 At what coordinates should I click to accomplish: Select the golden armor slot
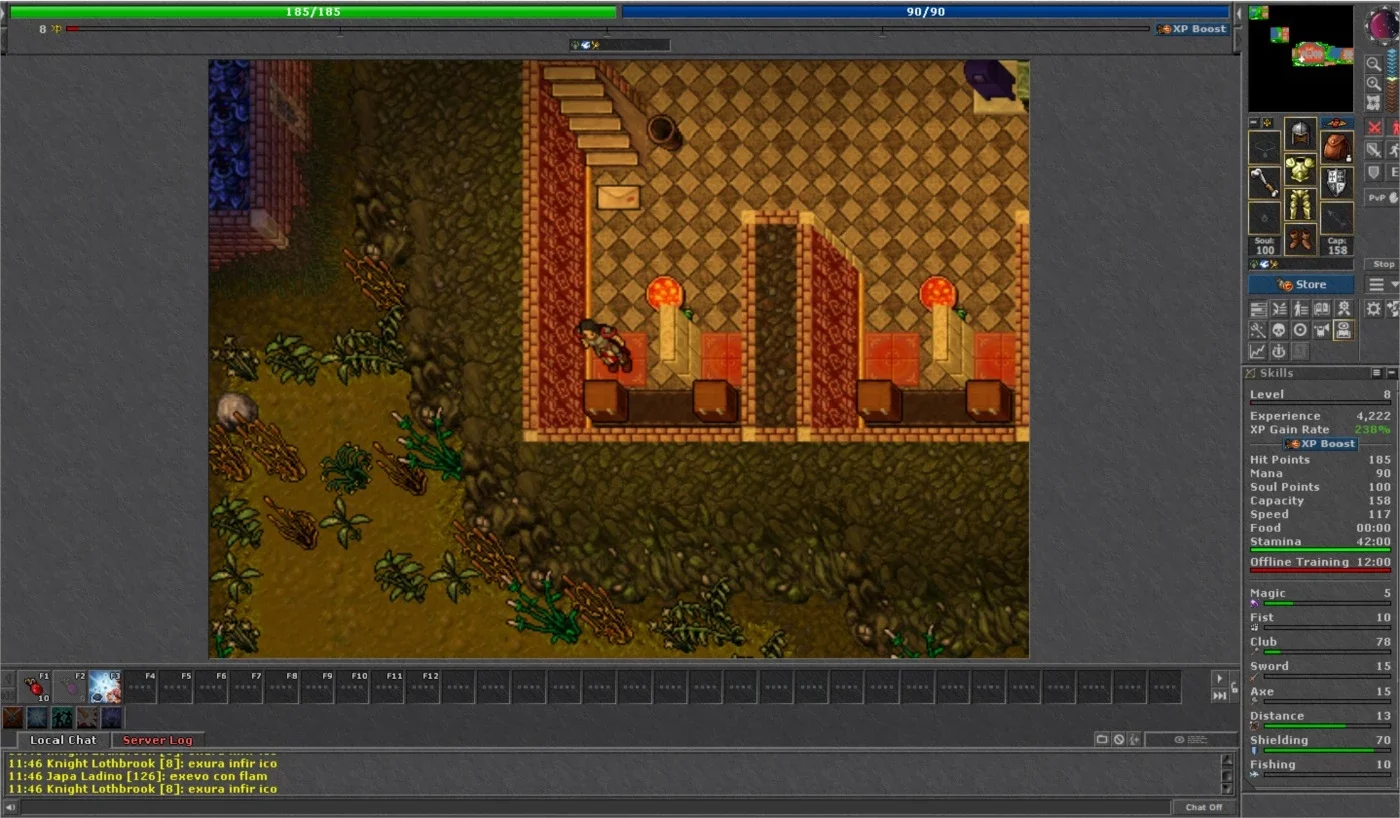coord(1300,170)
